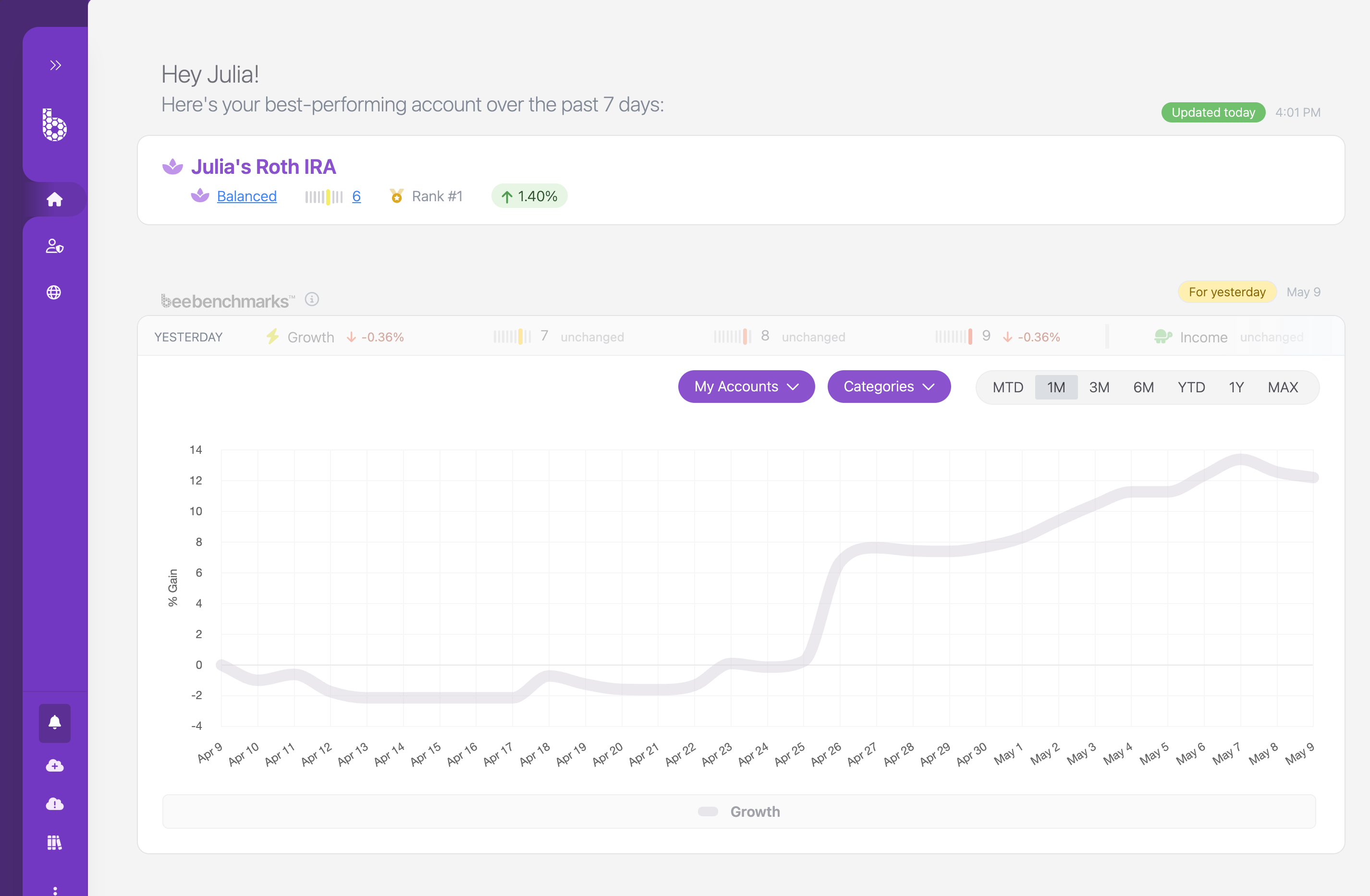
Task: Select the 3M time range
Action: coord(1099,387)
